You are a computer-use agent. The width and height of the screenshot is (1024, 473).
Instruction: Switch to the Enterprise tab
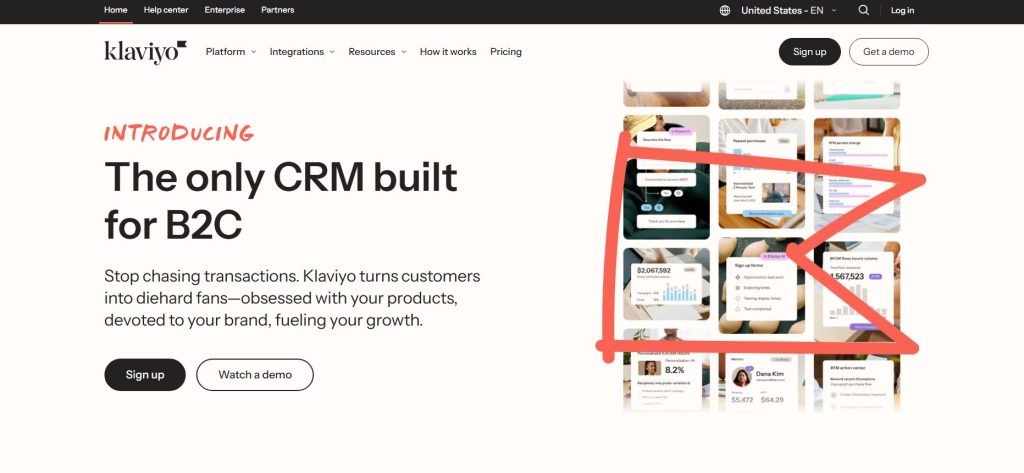pos(225,10)
